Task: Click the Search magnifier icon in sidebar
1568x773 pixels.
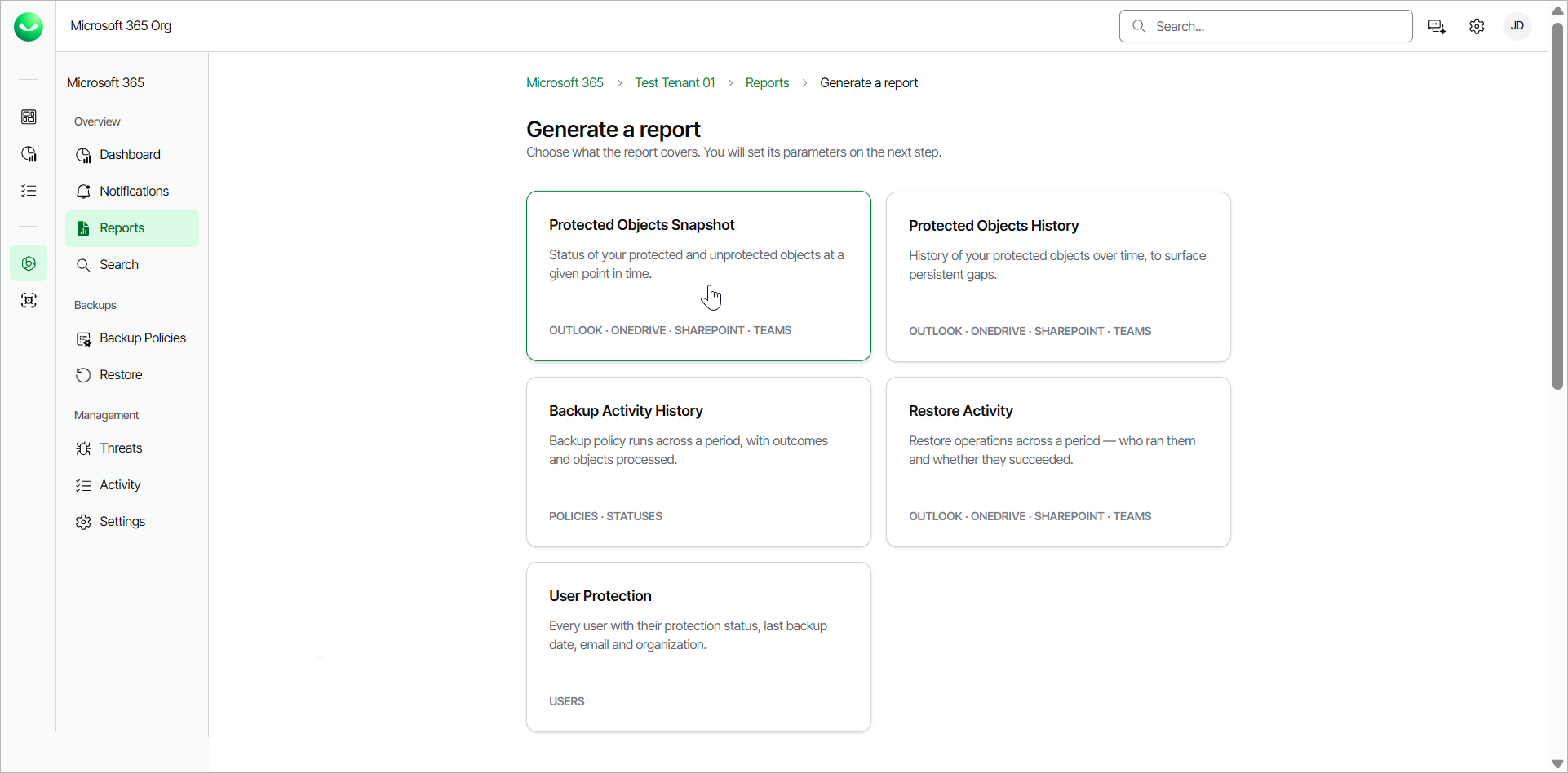Action: tap(83, 265)
